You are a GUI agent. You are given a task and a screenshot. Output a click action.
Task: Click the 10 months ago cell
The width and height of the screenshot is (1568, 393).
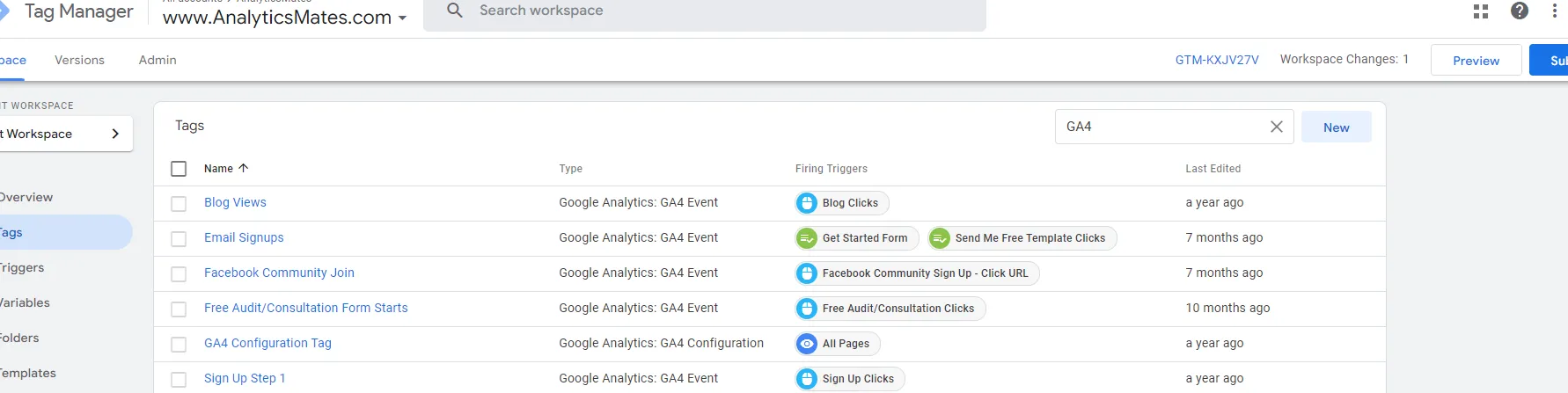pyautogui.click(x=1227, y=308)
